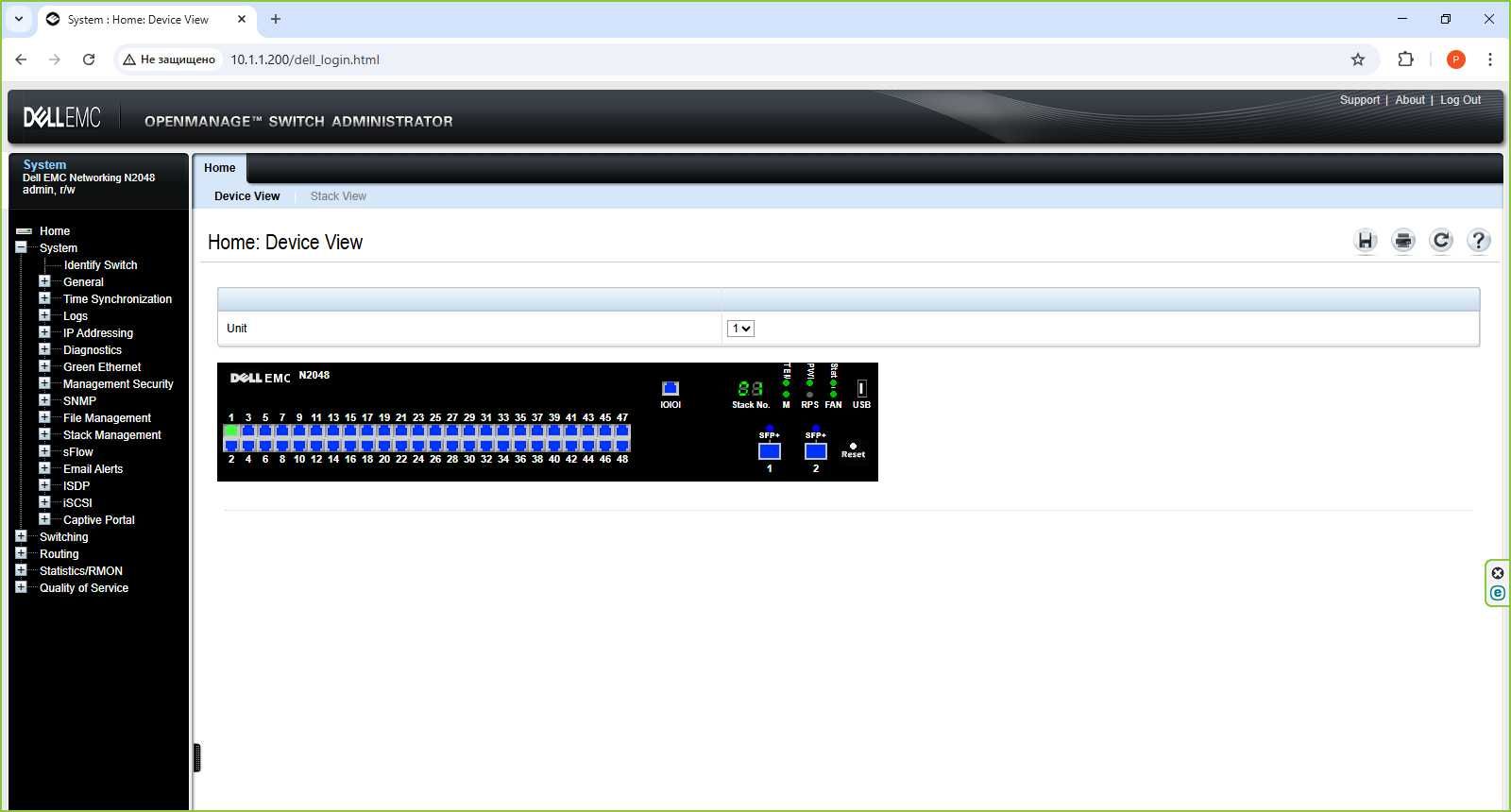Image resolution: width=1511 pixels, height=812 pixels.
Task: Expand the Quality of Service node
Action: pyautogui.click(x=21, y=587)
